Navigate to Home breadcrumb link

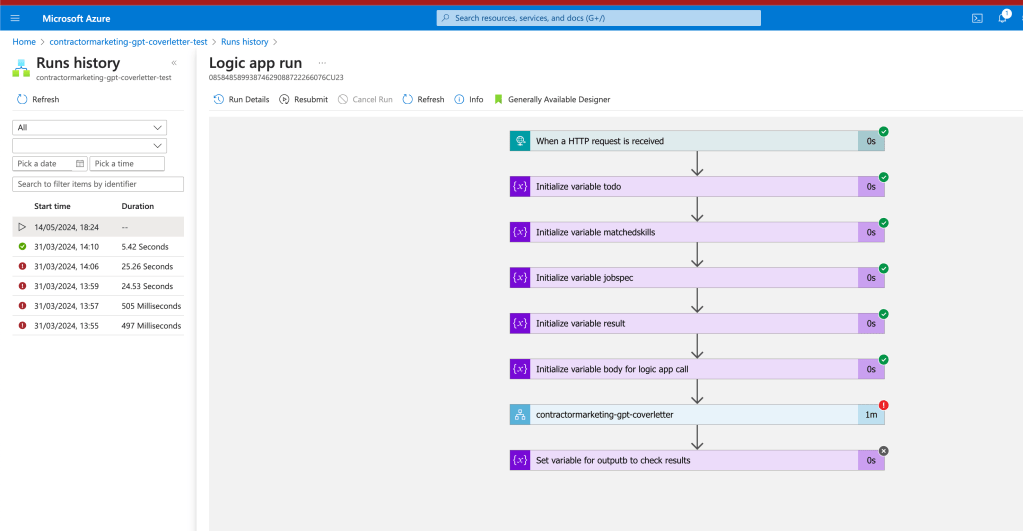click(24, 42)
